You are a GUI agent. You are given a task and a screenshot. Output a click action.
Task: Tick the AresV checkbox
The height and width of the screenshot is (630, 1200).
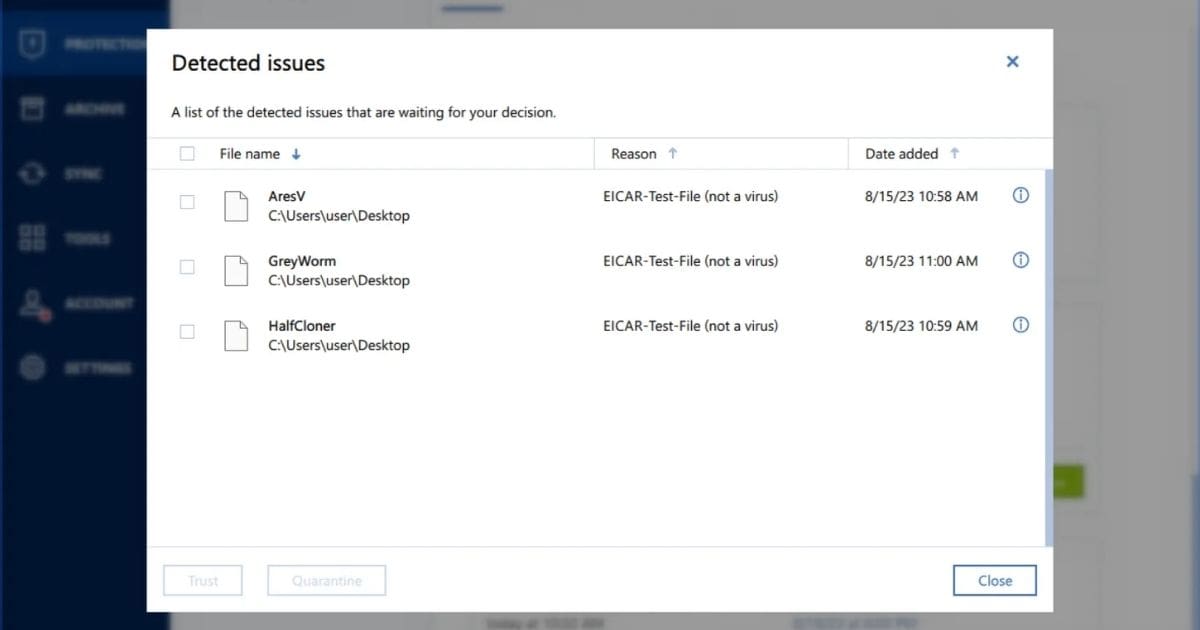tap(187, 202)
